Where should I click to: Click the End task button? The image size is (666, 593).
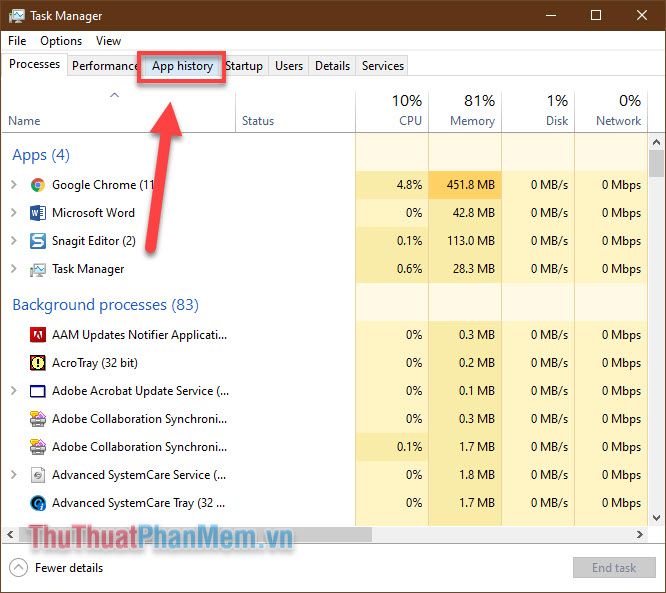(614, 568)
